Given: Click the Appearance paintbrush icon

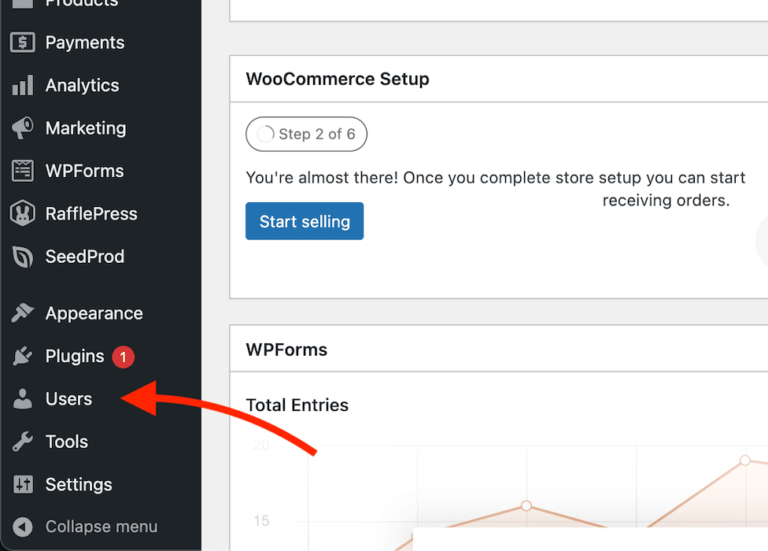Looking at the screenshot, I should pyautogui.click(x=22, y=314).
